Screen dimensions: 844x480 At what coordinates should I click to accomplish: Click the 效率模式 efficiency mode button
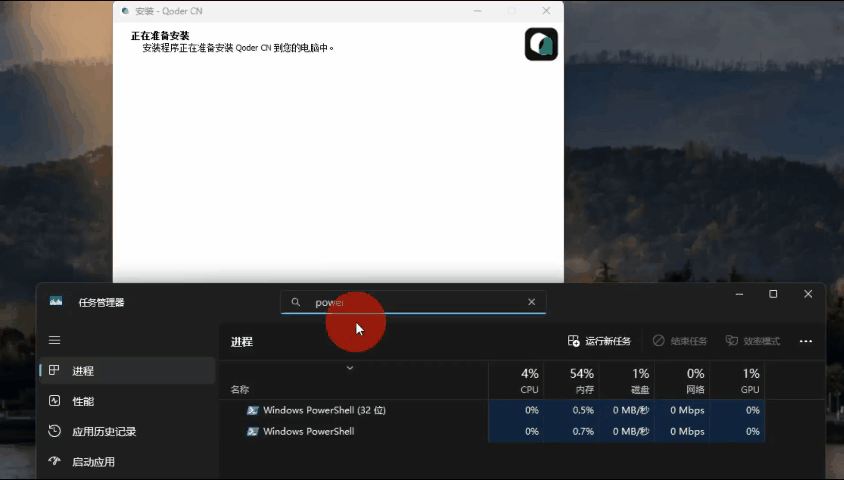tap(752, 341)
